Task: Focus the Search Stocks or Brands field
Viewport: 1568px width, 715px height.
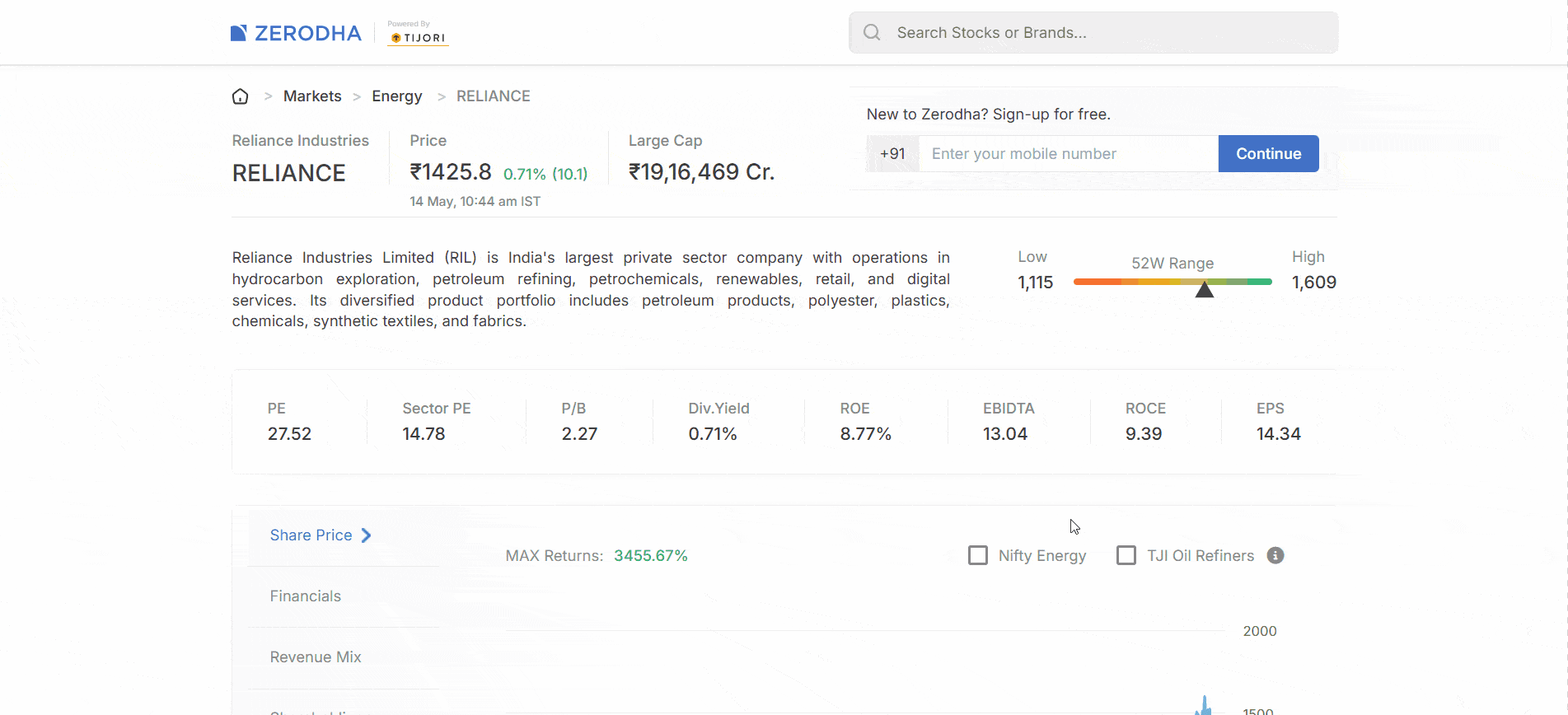Action: [x=1093, y=32]
